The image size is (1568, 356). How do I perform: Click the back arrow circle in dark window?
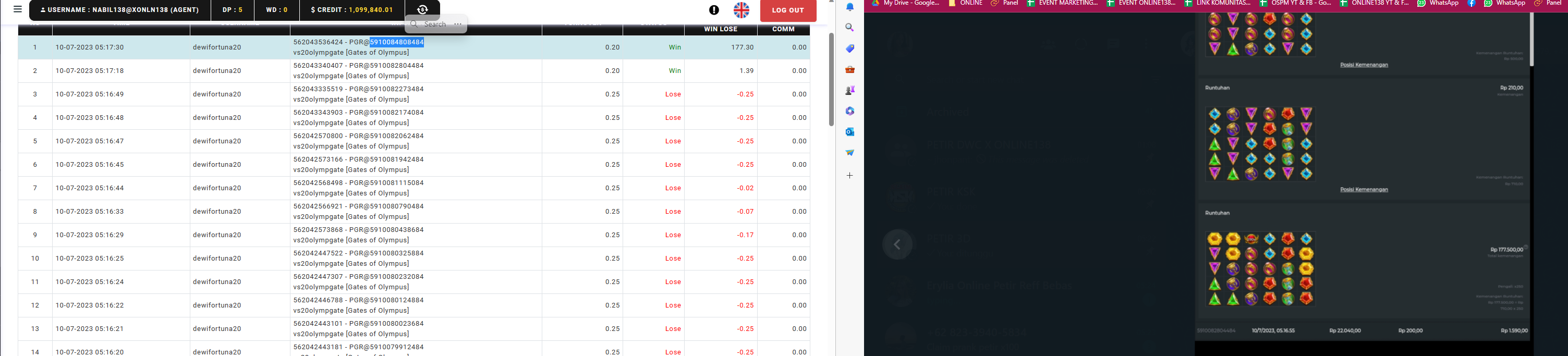[897, 244]
